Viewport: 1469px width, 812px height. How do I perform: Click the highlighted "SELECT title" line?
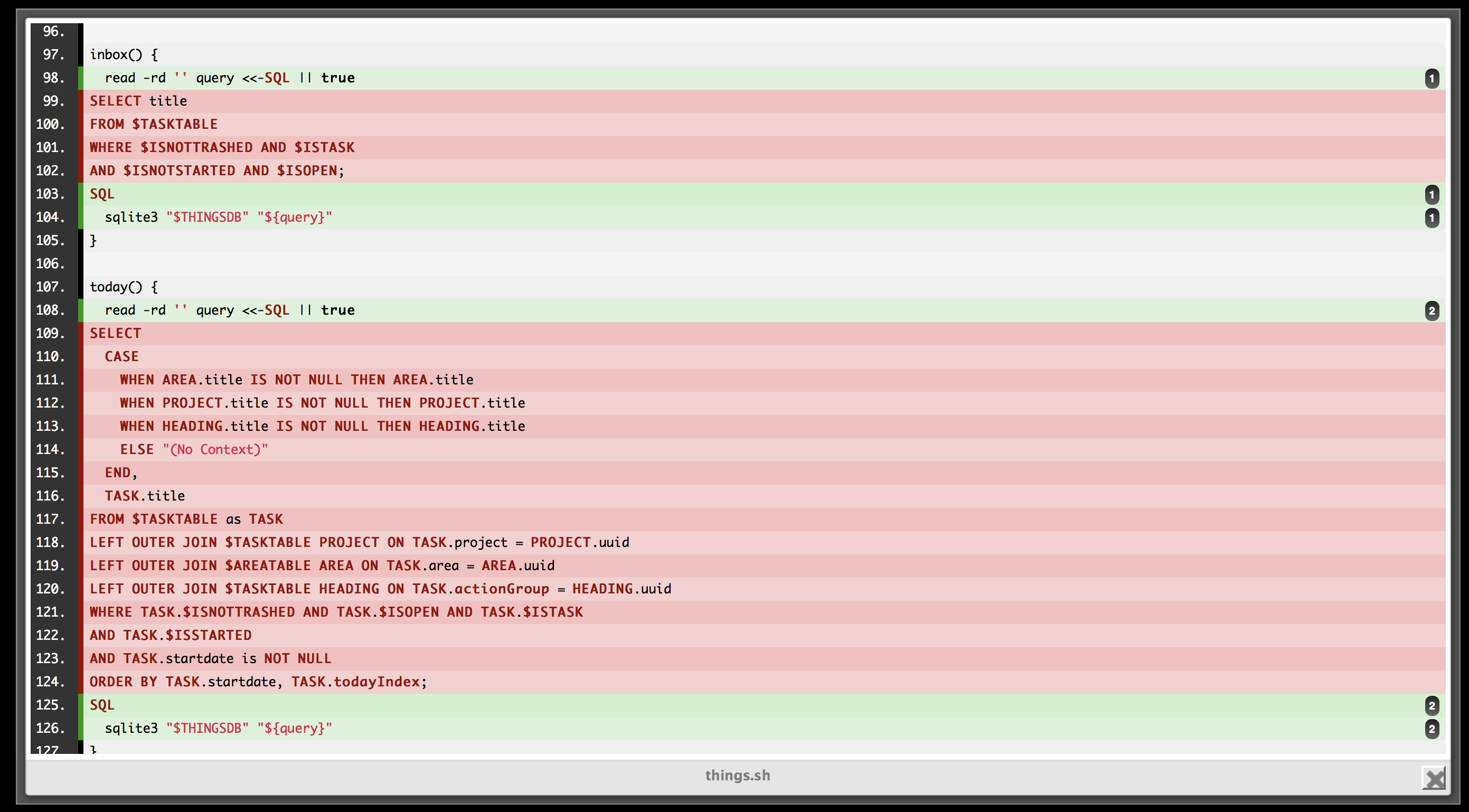138,101
